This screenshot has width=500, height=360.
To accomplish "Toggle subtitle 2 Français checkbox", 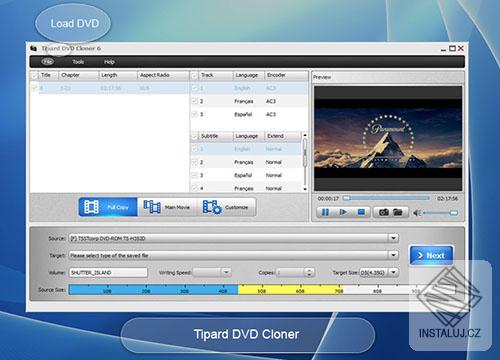I will [194, 162].
